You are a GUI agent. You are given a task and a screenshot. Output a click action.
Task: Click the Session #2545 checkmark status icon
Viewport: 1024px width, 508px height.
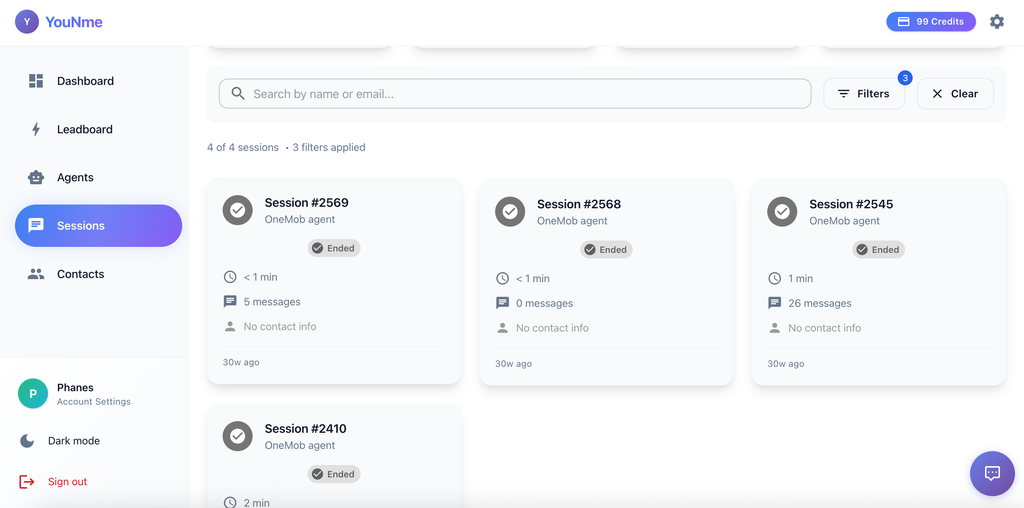(782, 212)
